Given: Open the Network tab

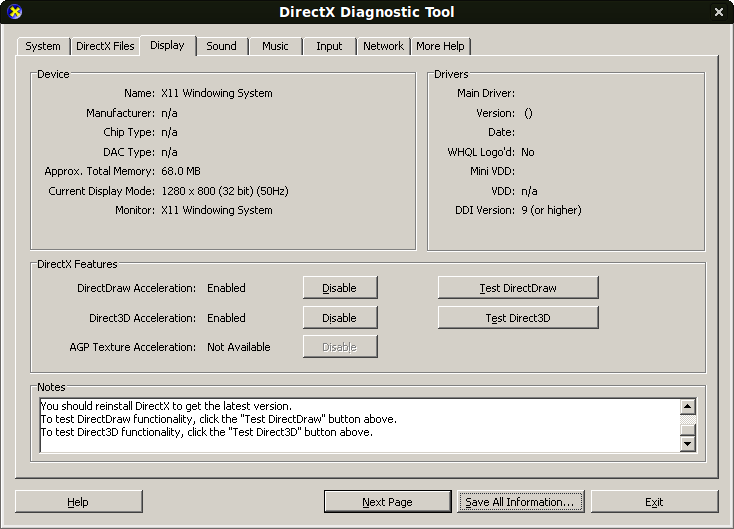Looking at the screenshot, I should (383, 46).
